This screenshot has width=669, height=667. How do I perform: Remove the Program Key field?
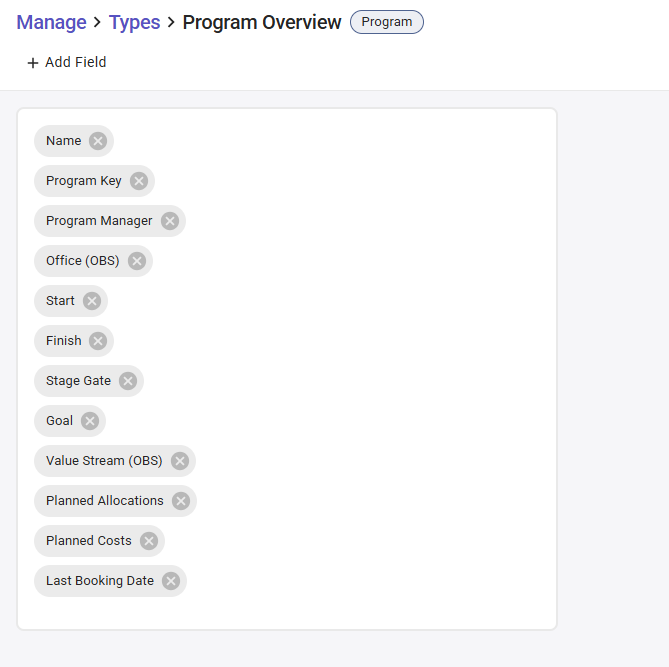(139, 181)
